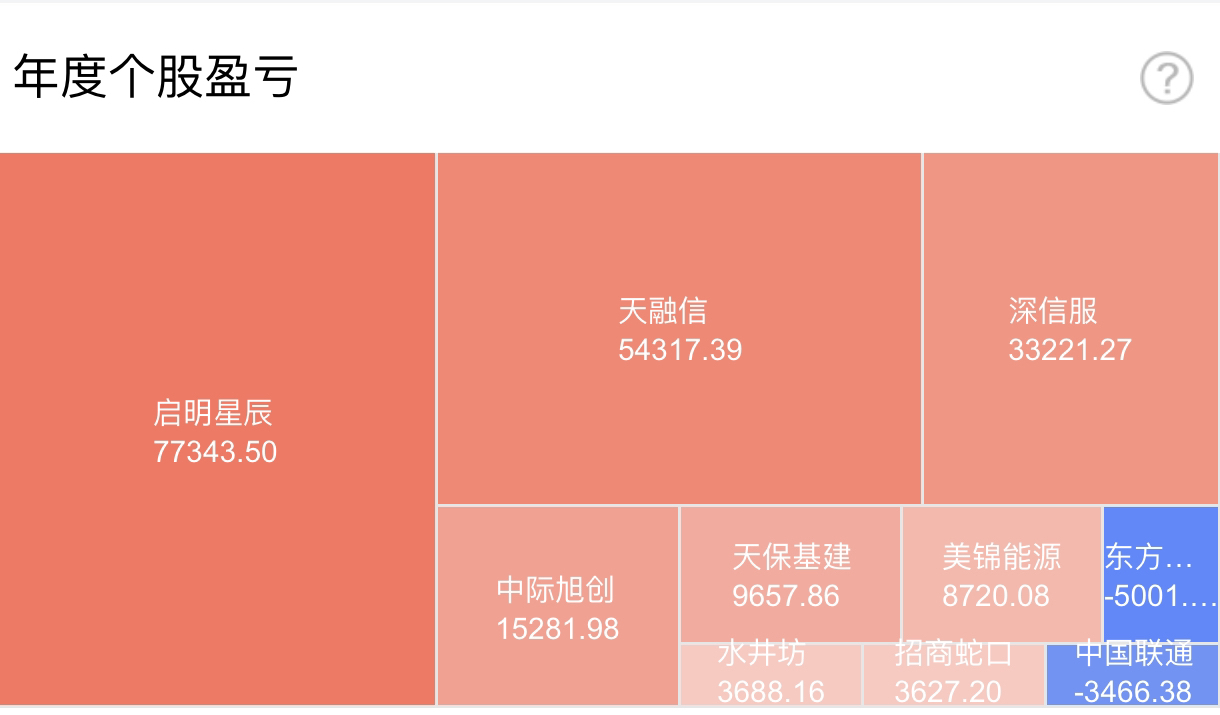
Task: Click the 8720.08 amount
Action: [x=996, y=596]
